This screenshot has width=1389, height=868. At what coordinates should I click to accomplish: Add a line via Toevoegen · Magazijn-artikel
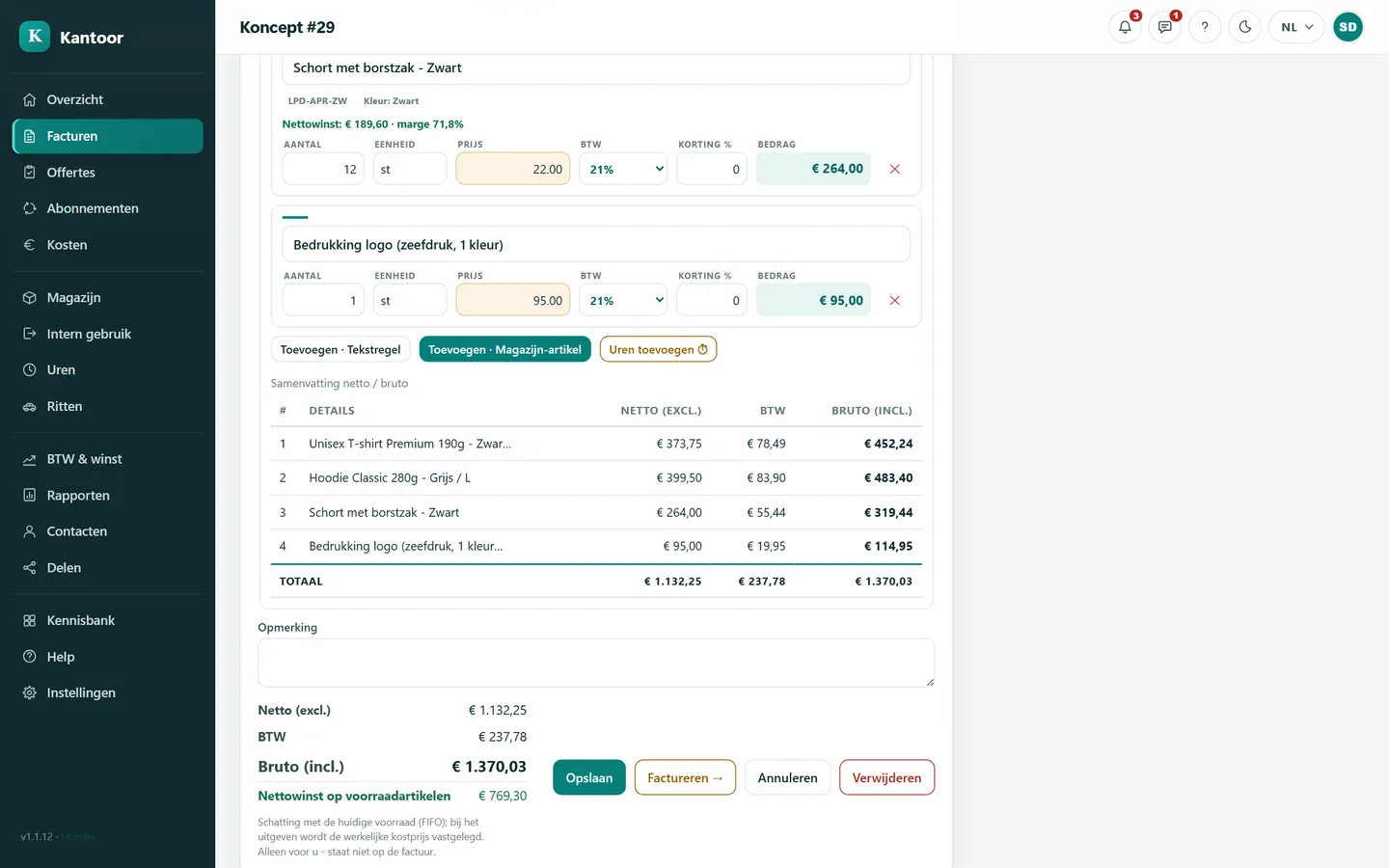tap(504, 349)
